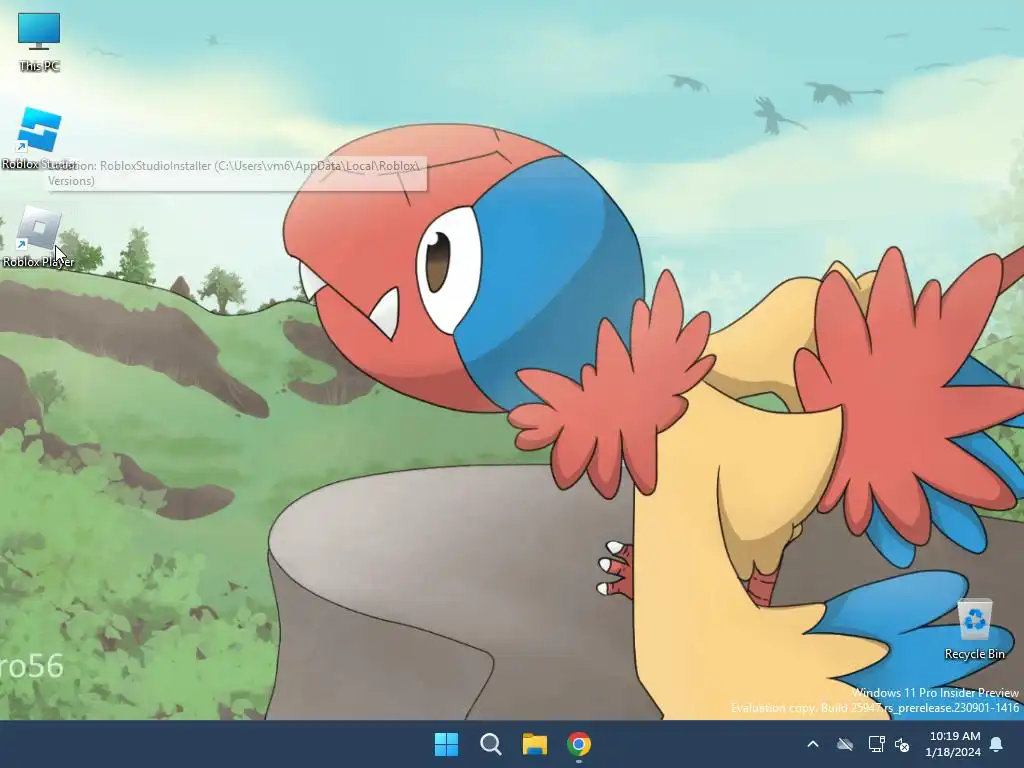
Task: Click the Recycle Bin label text
Action: coord(974,654)
